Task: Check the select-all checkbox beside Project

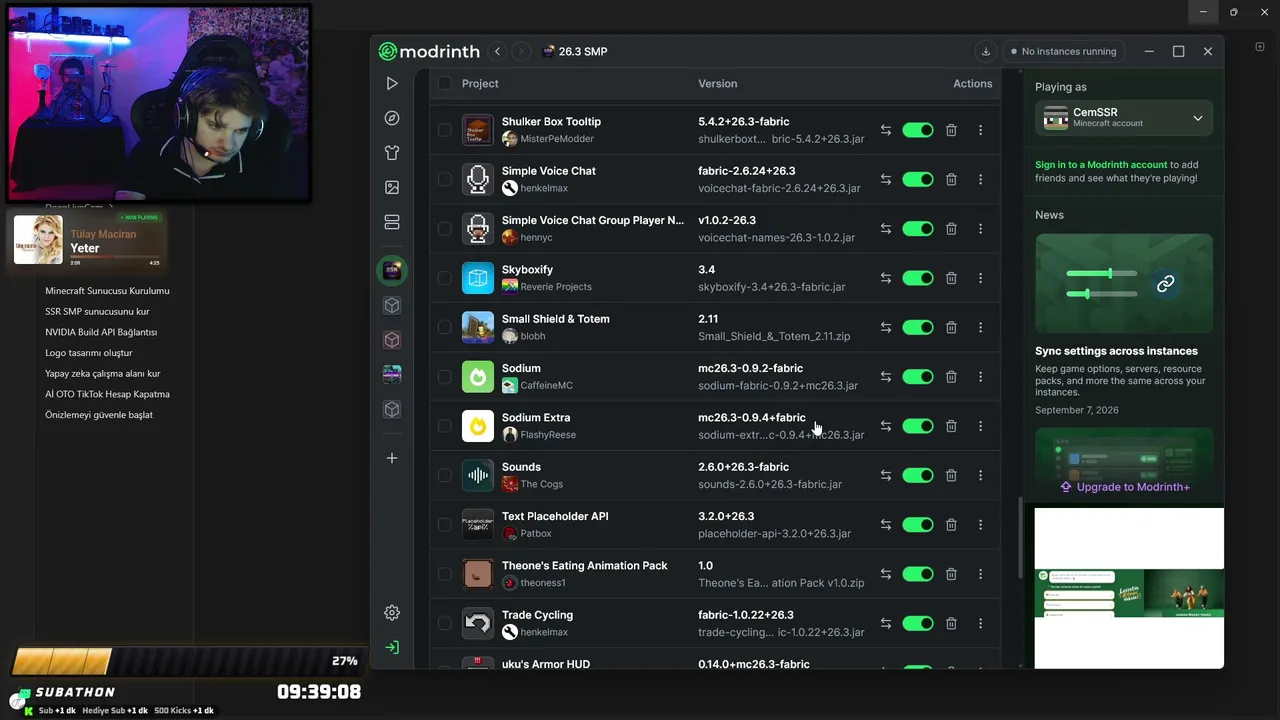Action: 445,84
